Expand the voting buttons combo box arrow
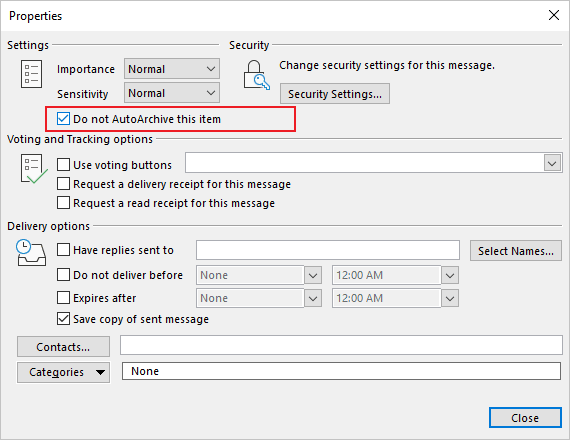This screenshot has width=570, height=440. (553, 163)
